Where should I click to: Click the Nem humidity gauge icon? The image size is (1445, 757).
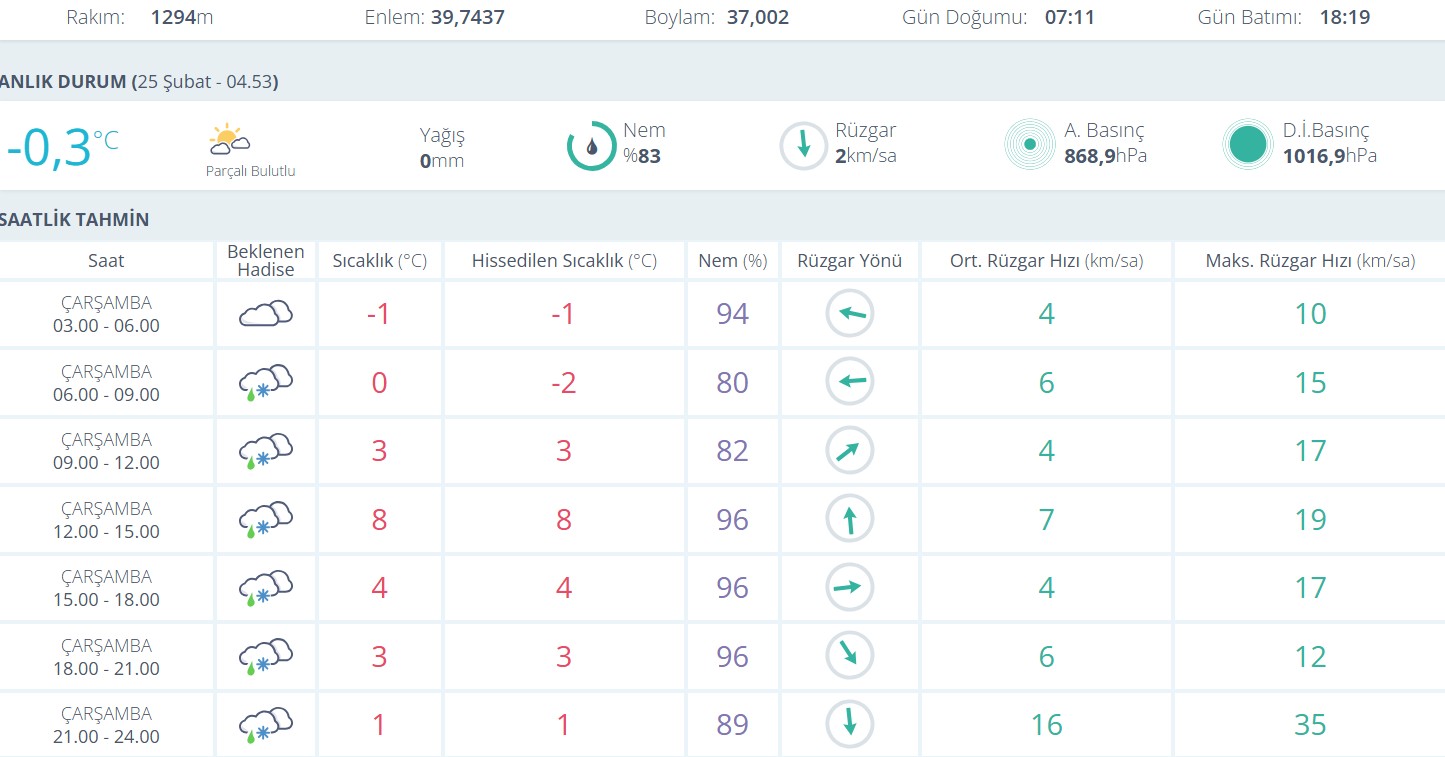(x=591, y=145)
